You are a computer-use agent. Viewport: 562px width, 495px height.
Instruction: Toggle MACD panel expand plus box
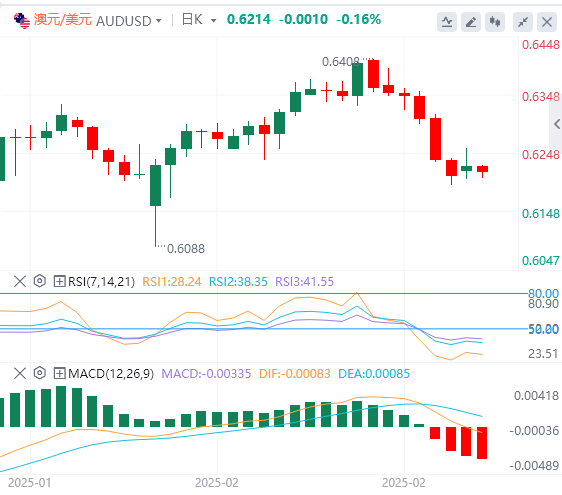59,373
